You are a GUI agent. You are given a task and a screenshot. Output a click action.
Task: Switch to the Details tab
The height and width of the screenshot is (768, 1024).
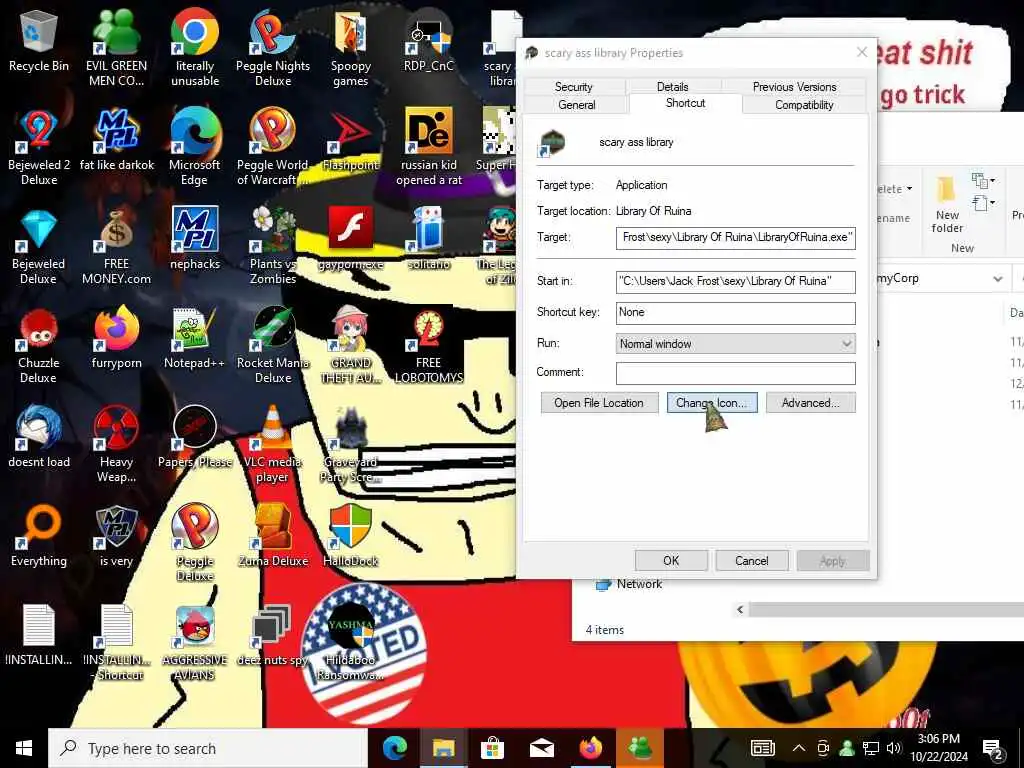pos(673,87)
